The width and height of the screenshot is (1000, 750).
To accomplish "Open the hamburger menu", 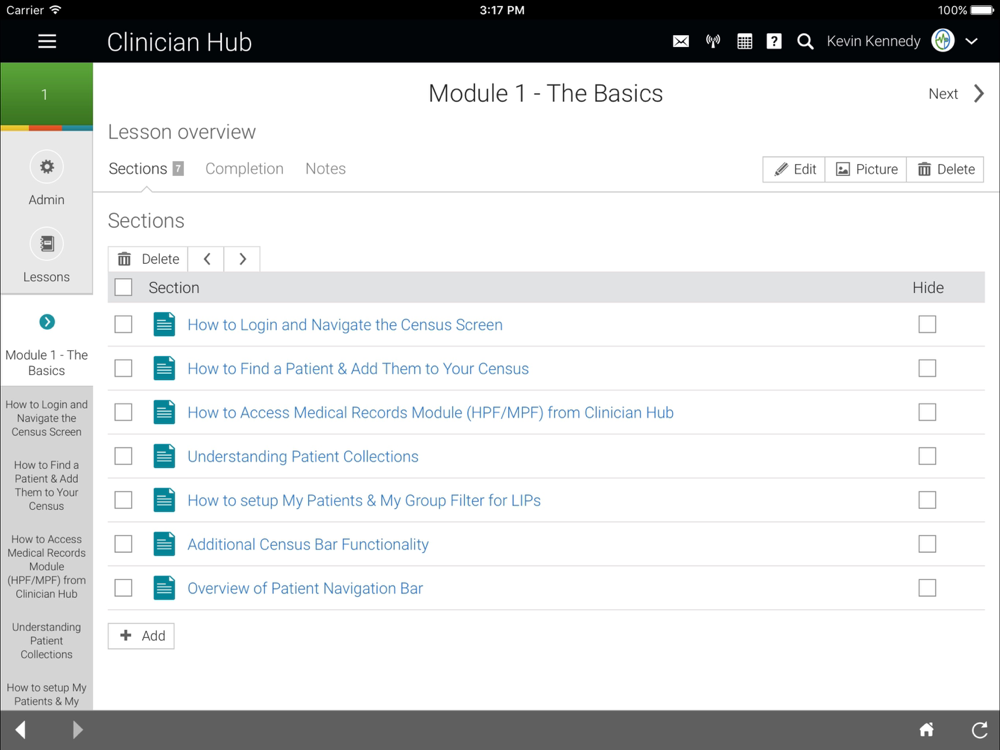I will tap(47, 41).
